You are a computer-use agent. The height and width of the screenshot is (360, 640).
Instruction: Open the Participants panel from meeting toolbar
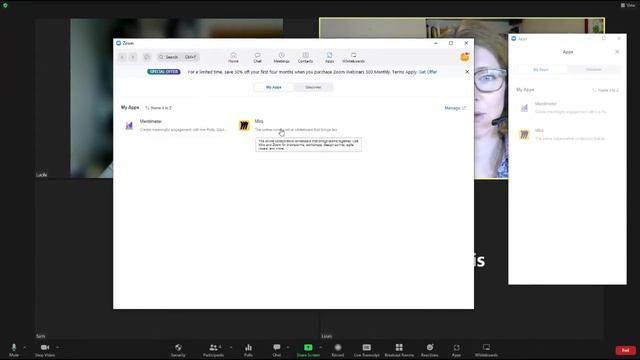pos(213,350)
